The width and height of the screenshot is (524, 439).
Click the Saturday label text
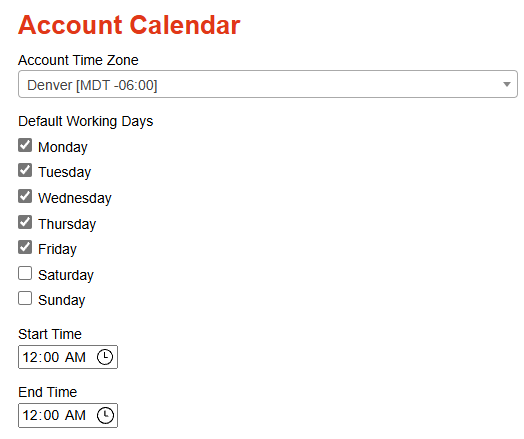tap(66, 275)
